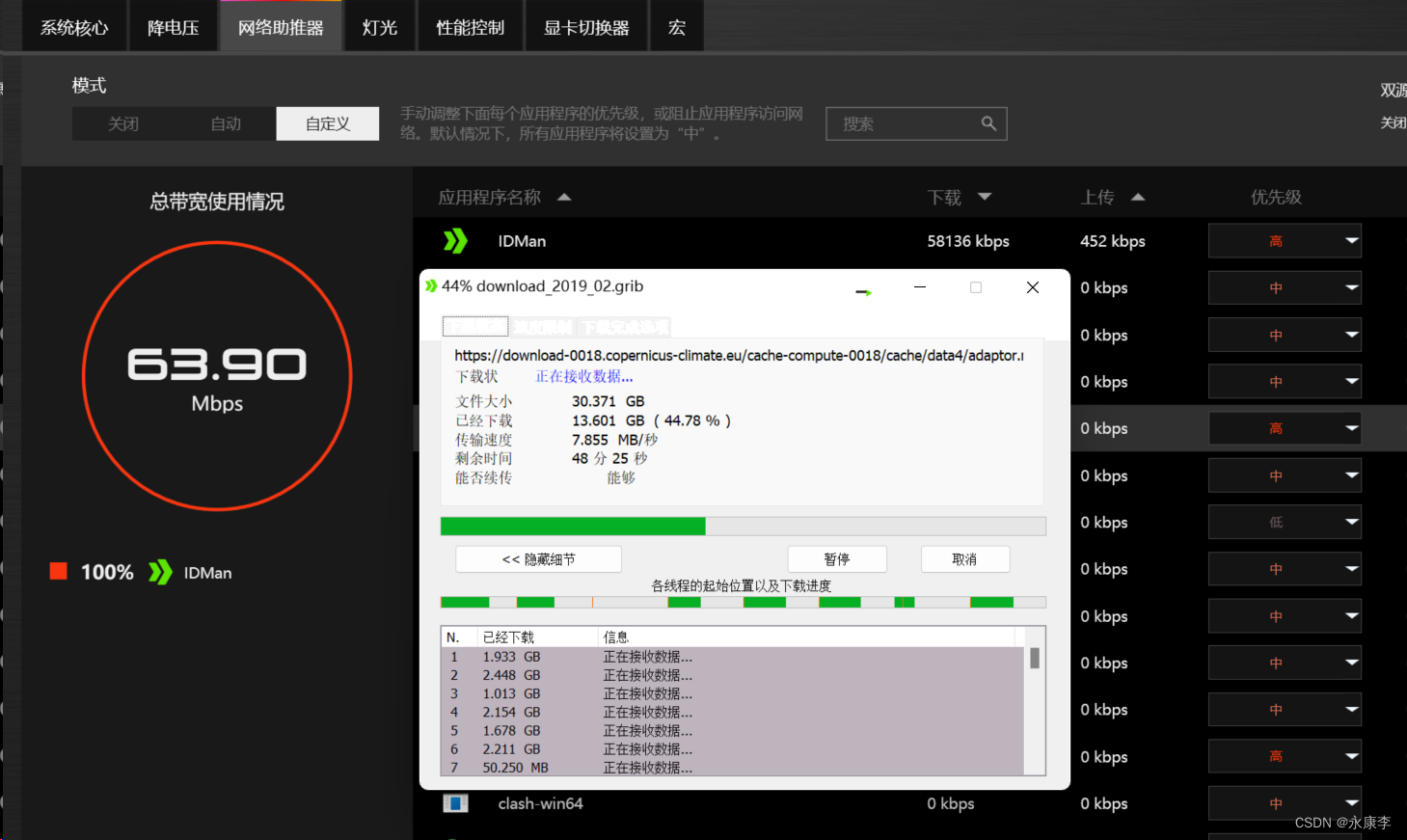Screen dimensions: 1407x840
Task: Click IDMan upload rate 452 kbps
Action: tap(1113, 241)
